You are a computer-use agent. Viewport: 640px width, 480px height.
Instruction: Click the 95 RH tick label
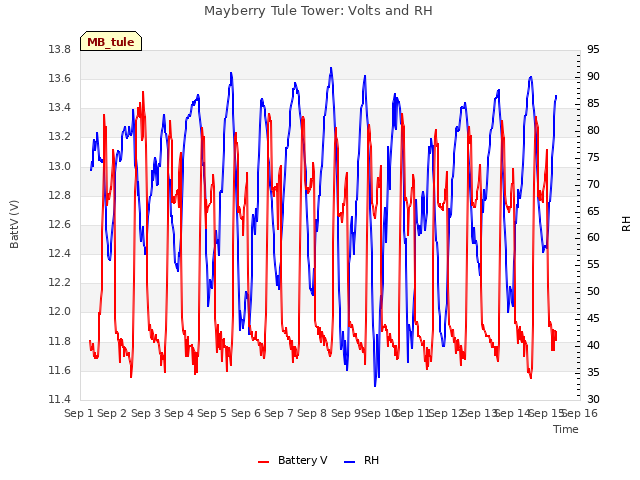(x=593, y=49)
